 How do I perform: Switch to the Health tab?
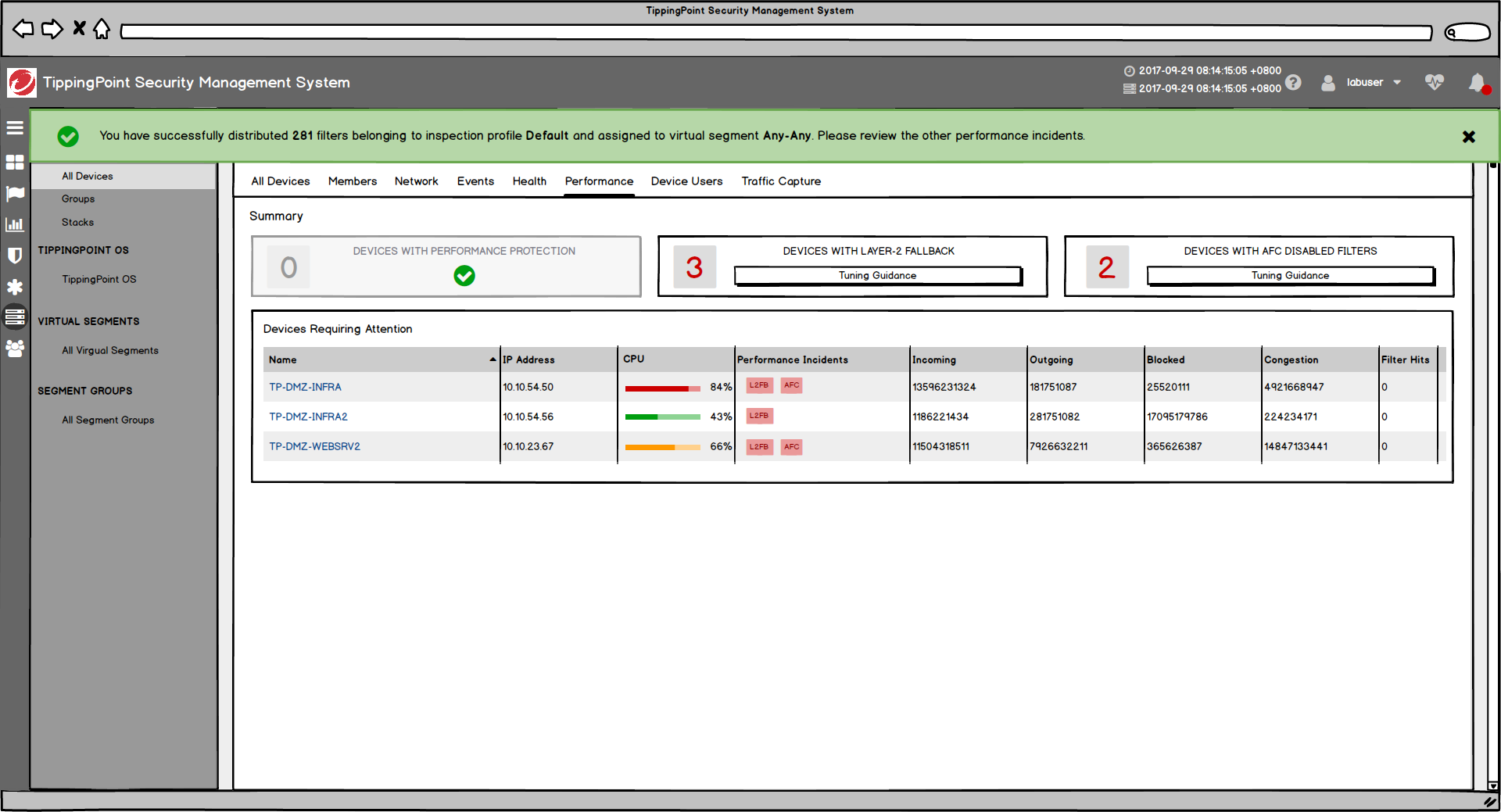pyautogui.click(x=529, y=181)
